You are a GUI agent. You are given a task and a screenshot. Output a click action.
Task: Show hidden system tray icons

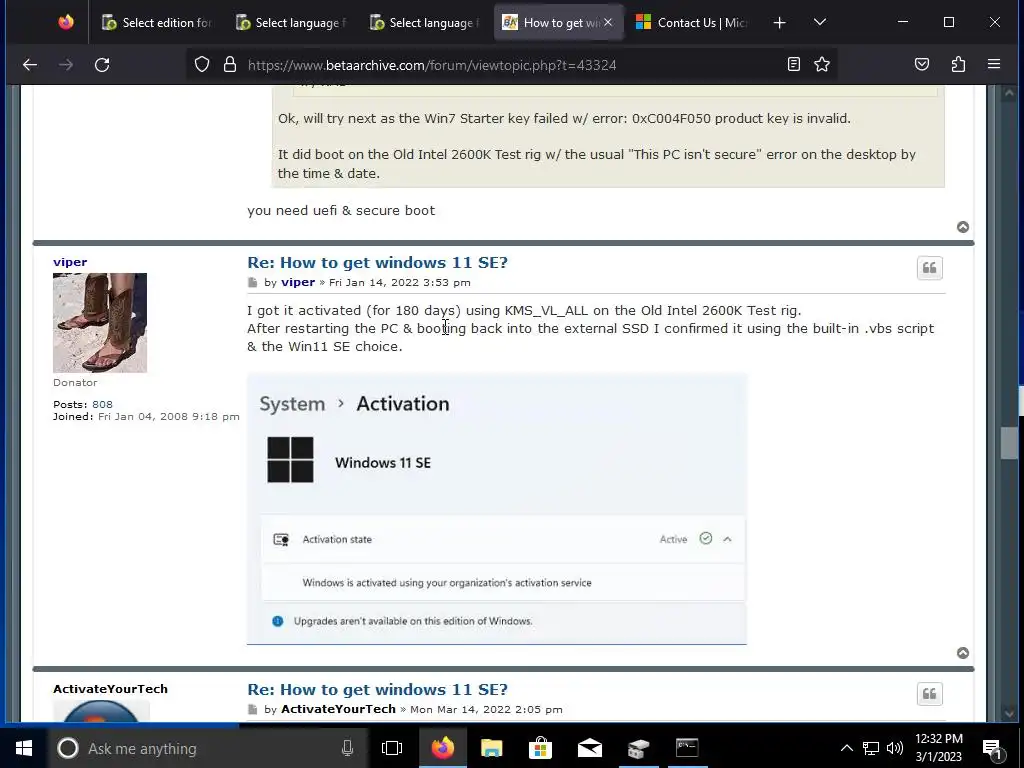click(x=846, y=748)
